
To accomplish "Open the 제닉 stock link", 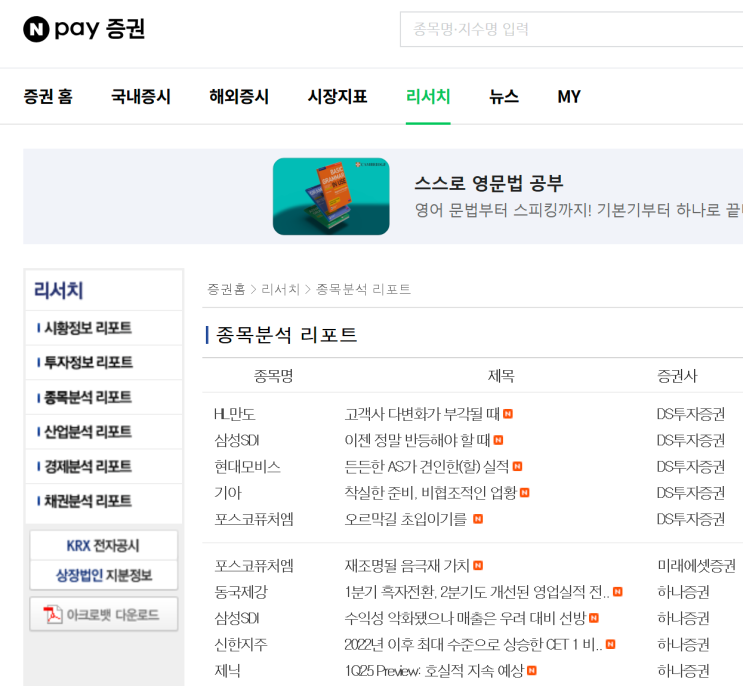I will 227,671.
